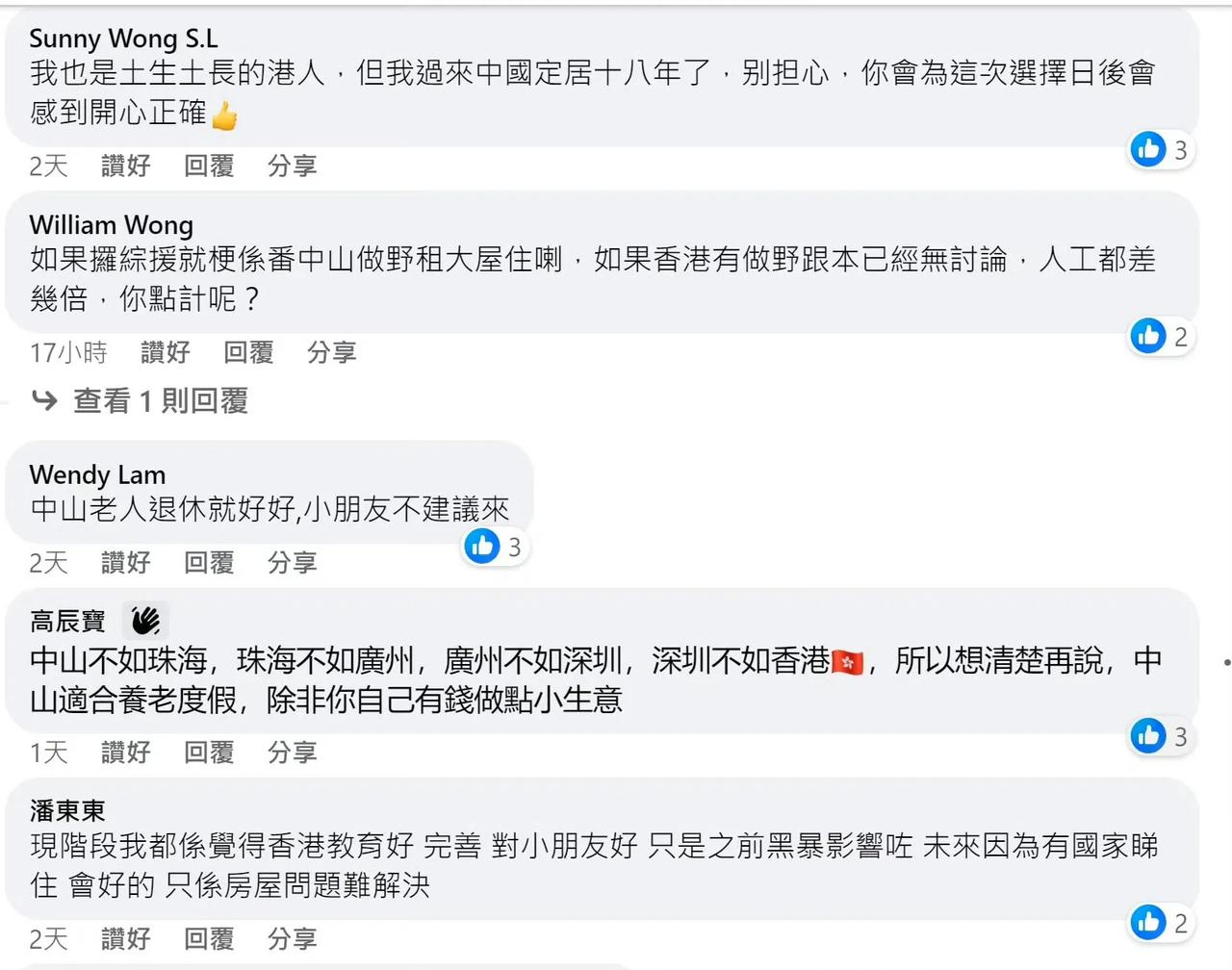Click like reaction icon on 潘東東's comment
Screen dimensions: 1232x970
pos(1148,923)
